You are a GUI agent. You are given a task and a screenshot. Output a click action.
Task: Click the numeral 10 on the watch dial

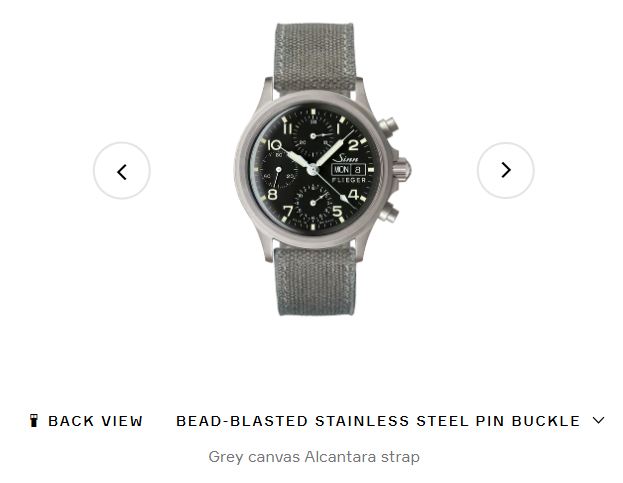274,145
